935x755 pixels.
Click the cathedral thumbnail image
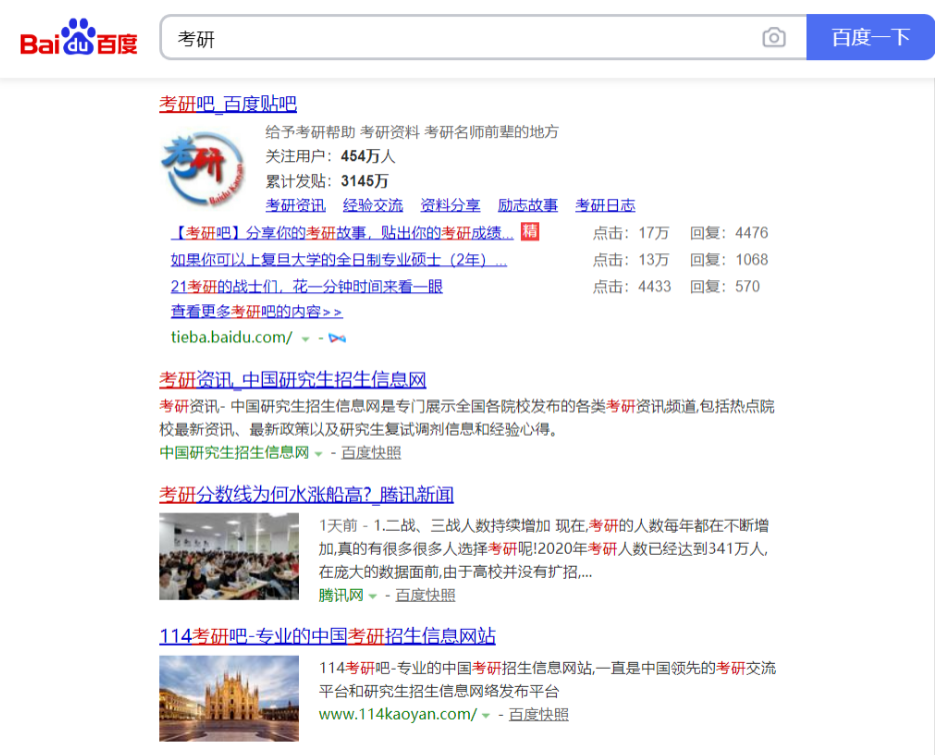tap(229, 698)
